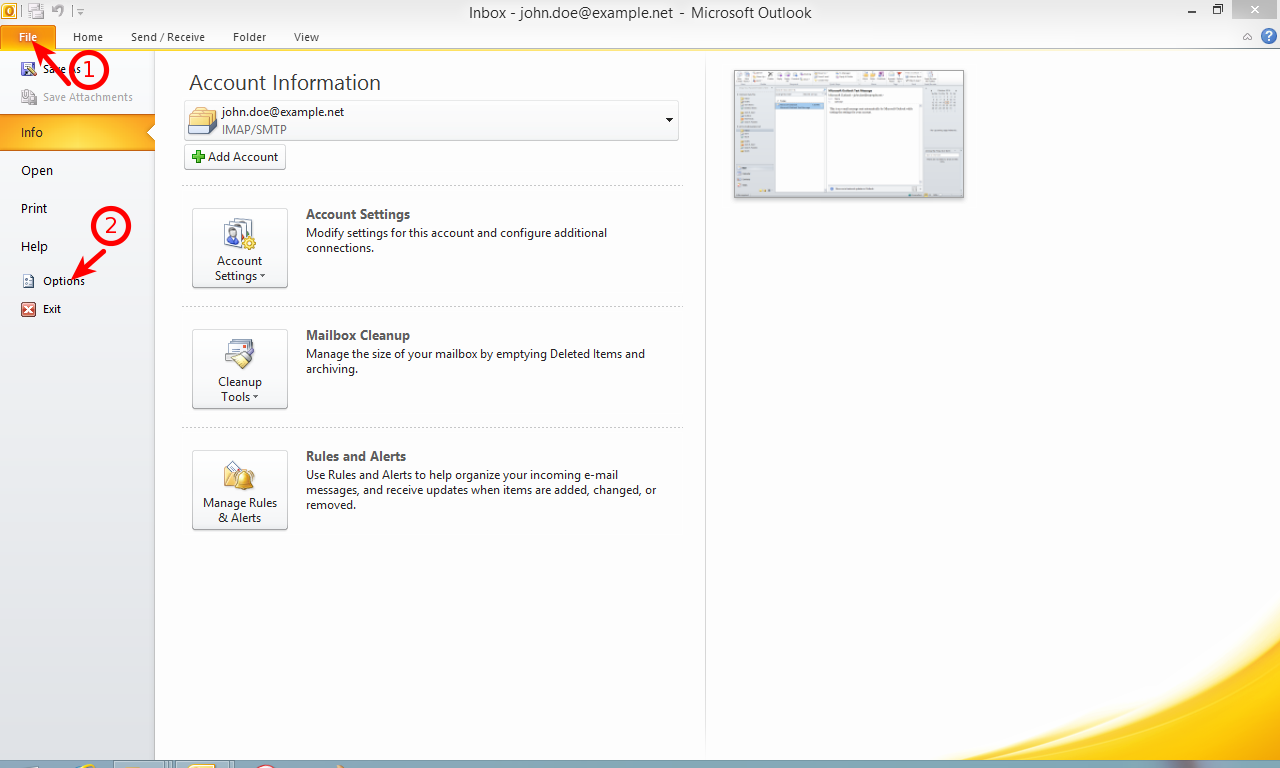This screenshot has width=1280, height=768.
Task: Click the Undo icon in quick access toolbar
Action: coord(58,11)
